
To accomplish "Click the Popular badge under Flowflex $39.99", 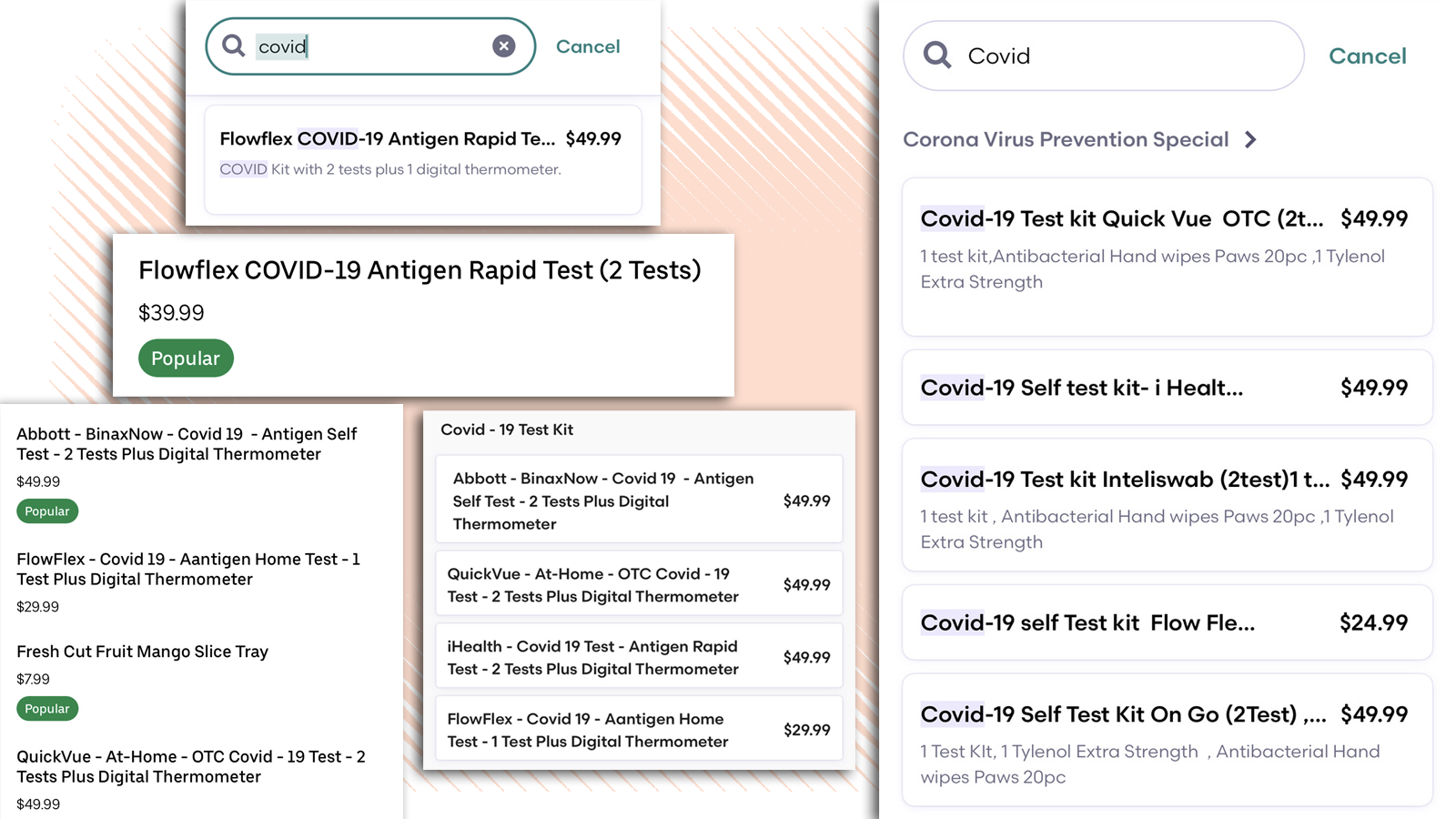I will (186, 359).
